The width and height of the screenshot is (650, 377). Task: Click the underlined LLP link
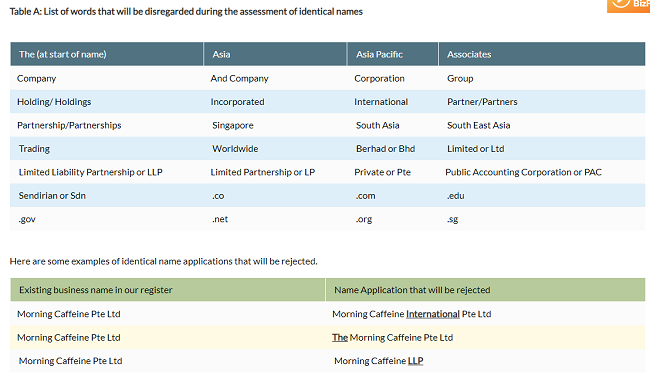[x=415, y=361]
